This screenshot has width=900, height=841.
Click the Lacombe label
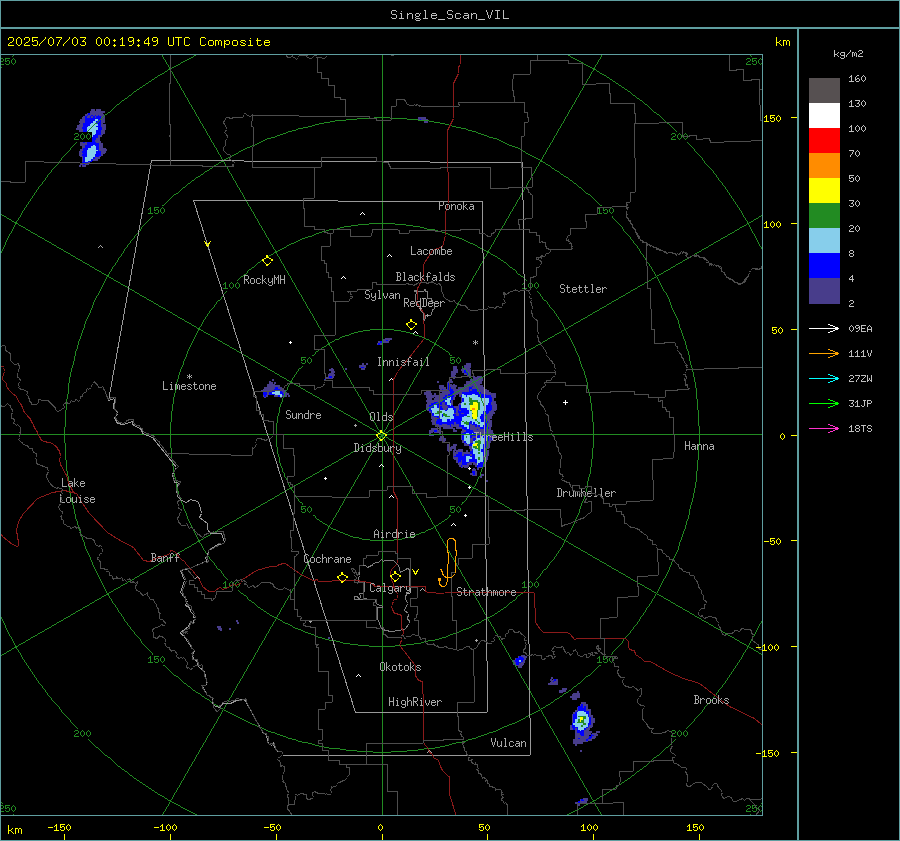pyautogui.click(x=431, y=251)
